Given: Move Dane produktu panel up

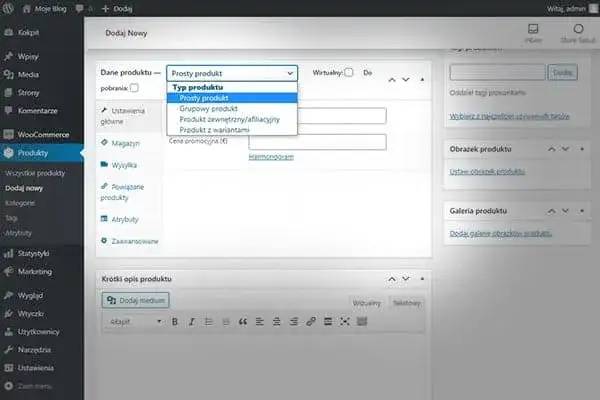Looking at the screenshot, I should [x=392, y=80].
